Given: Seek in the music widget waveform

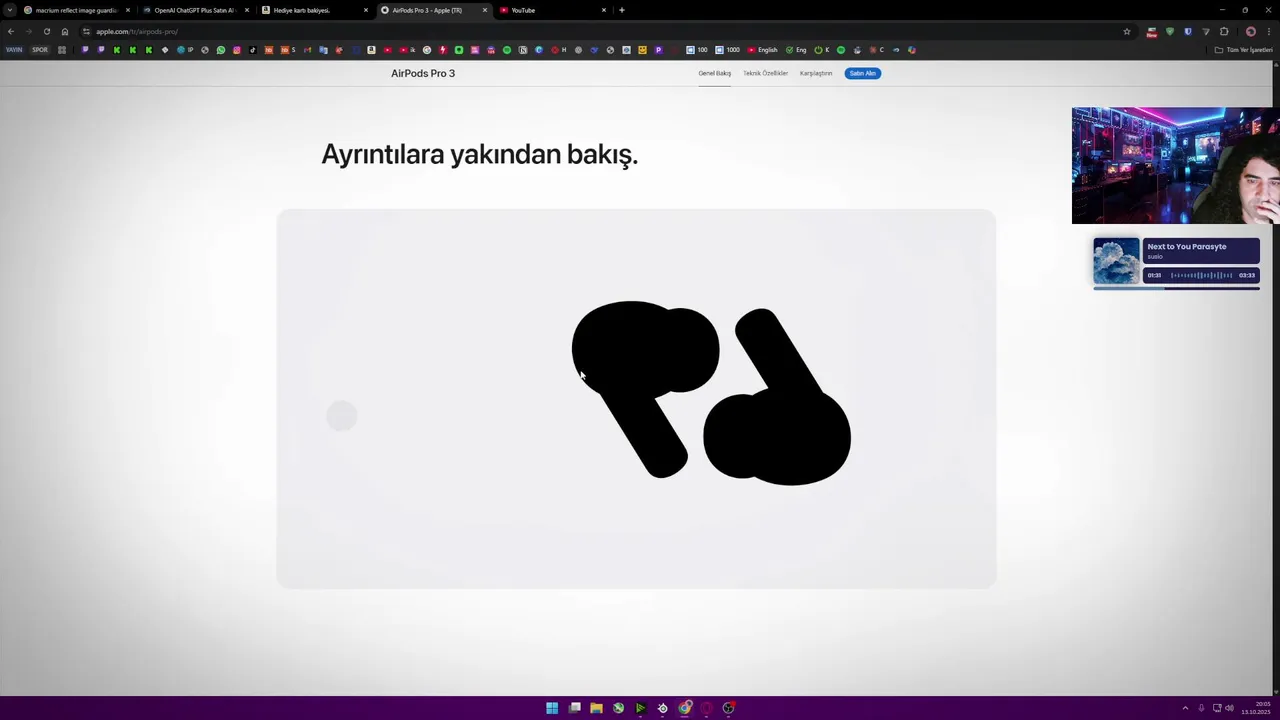Looking at the screenshot, I should pos(1200,275).
